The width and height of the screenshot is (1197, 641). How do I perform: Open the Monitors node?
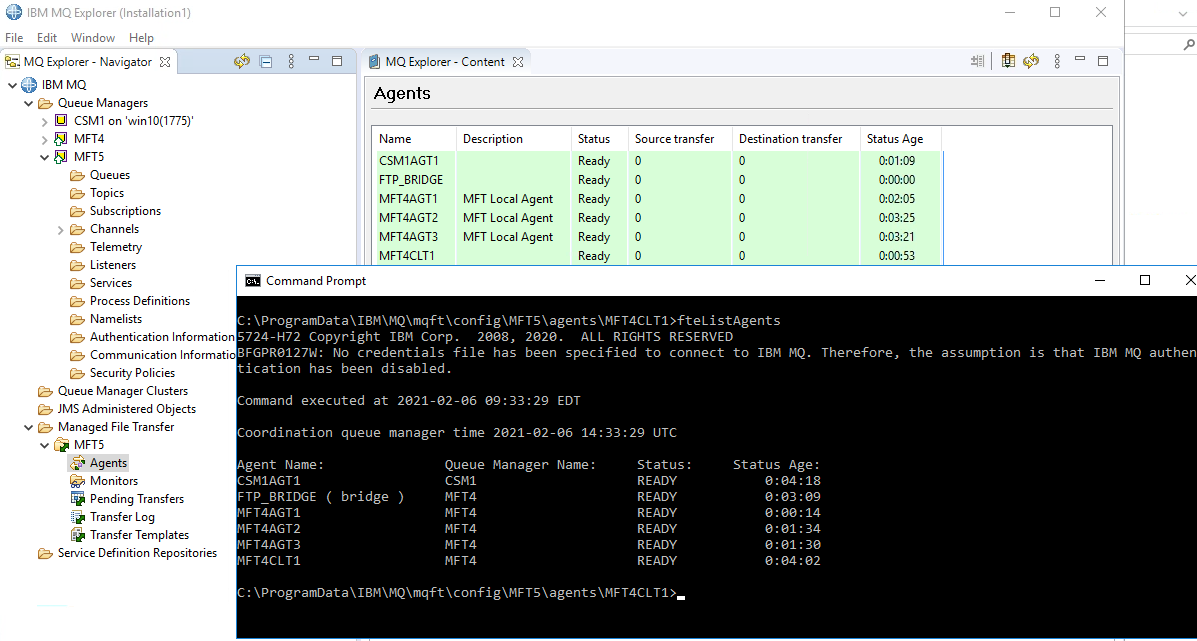pos(114,481)
